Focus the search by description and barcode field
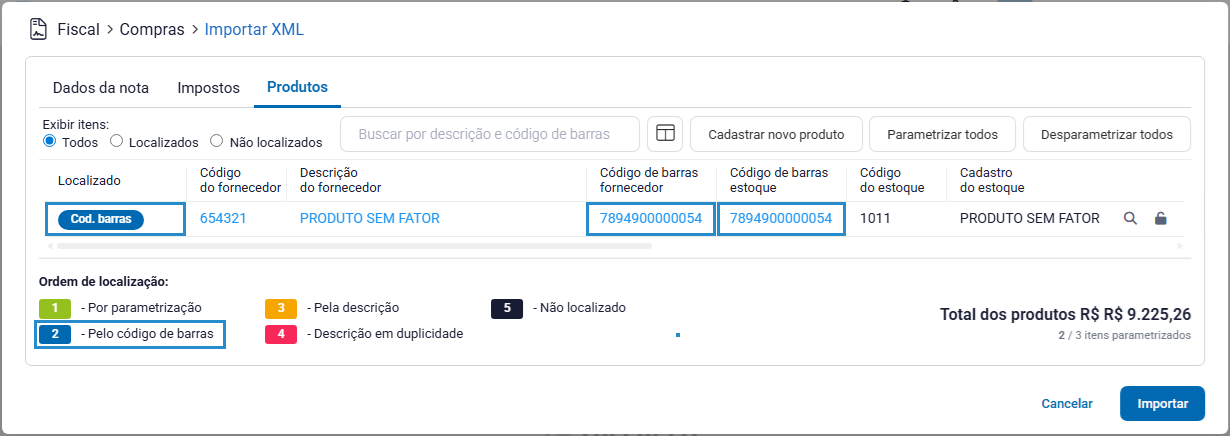Image resolution: width=1230 pixels, height=436 pixels. tap(489, 133)
